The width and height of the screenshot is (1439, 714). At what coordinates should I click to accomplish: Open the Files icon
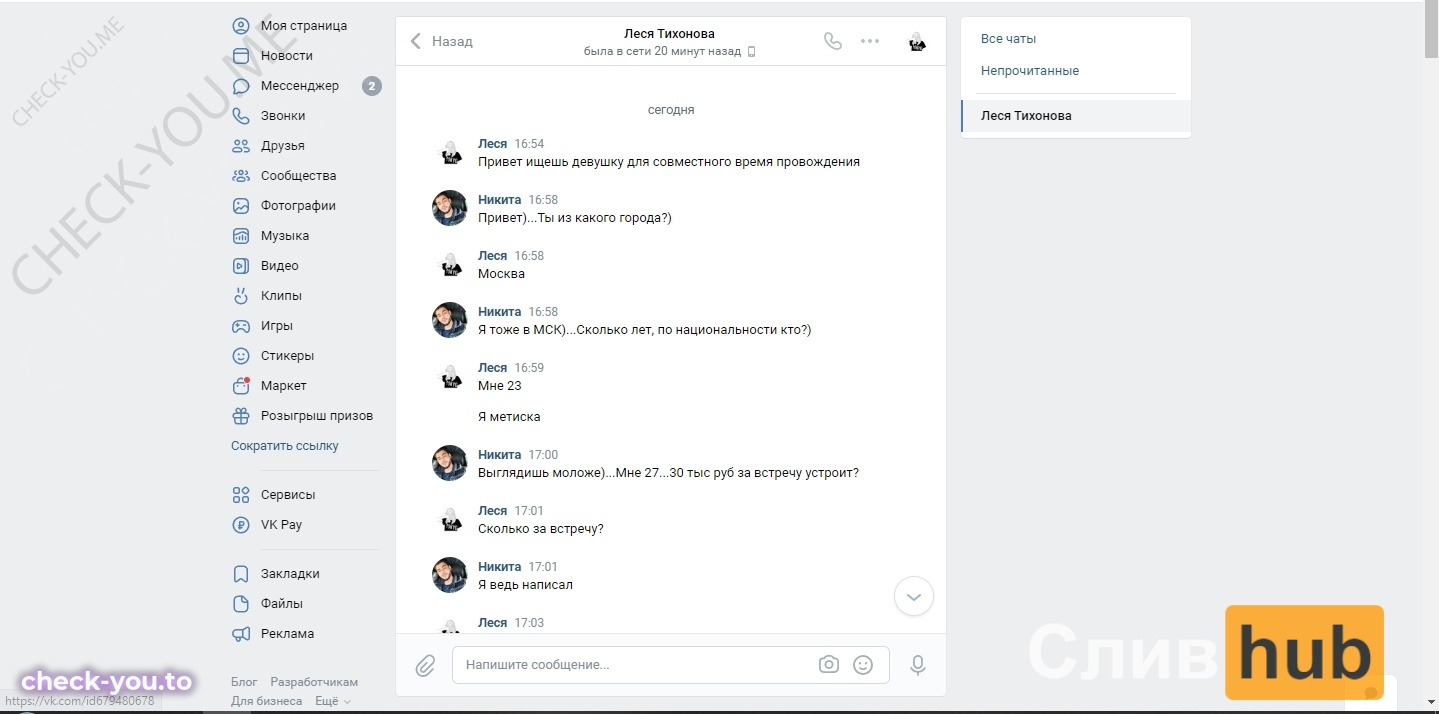coord(241,604)
